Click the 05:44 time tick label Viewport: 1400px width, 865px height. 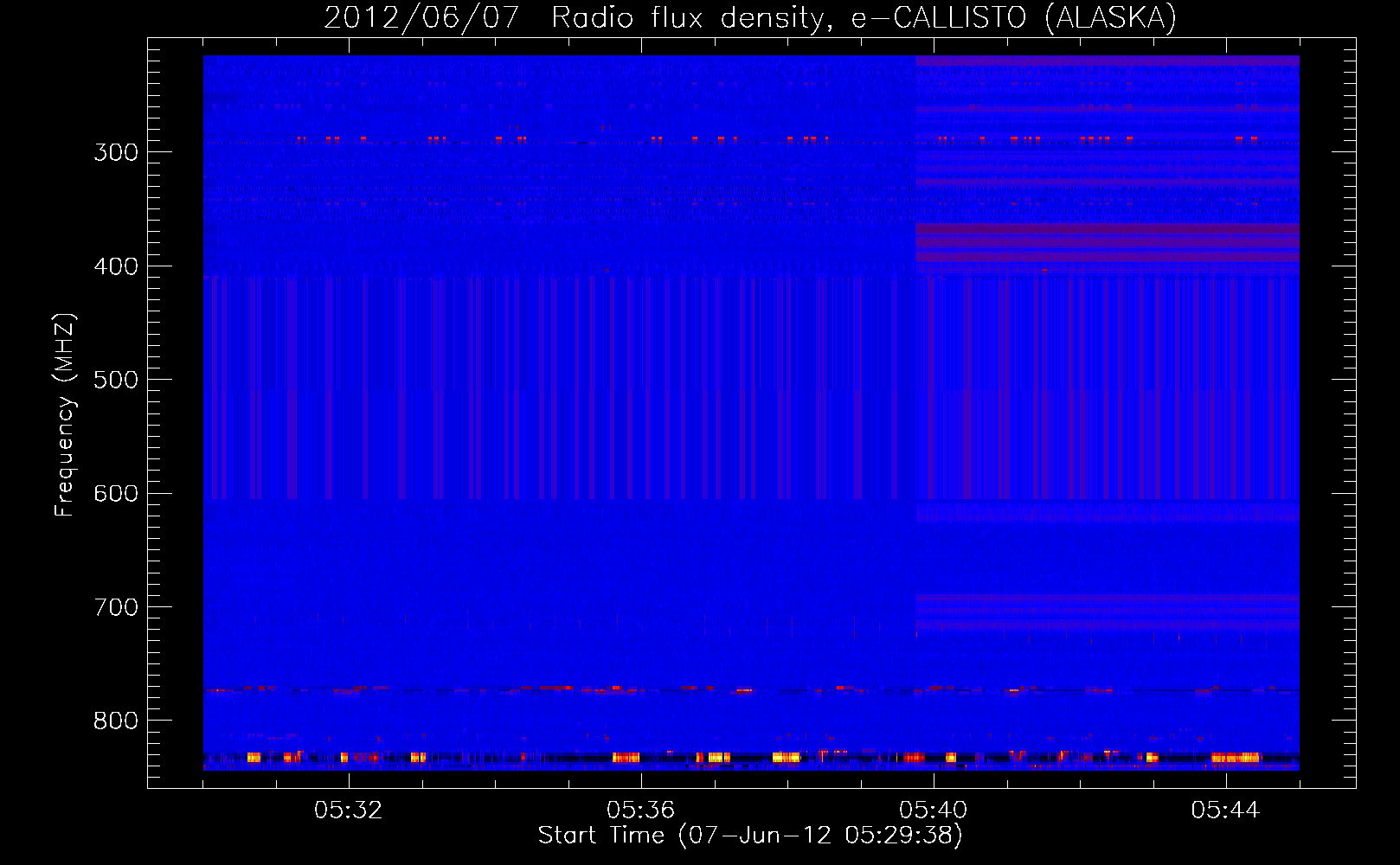1226,811
